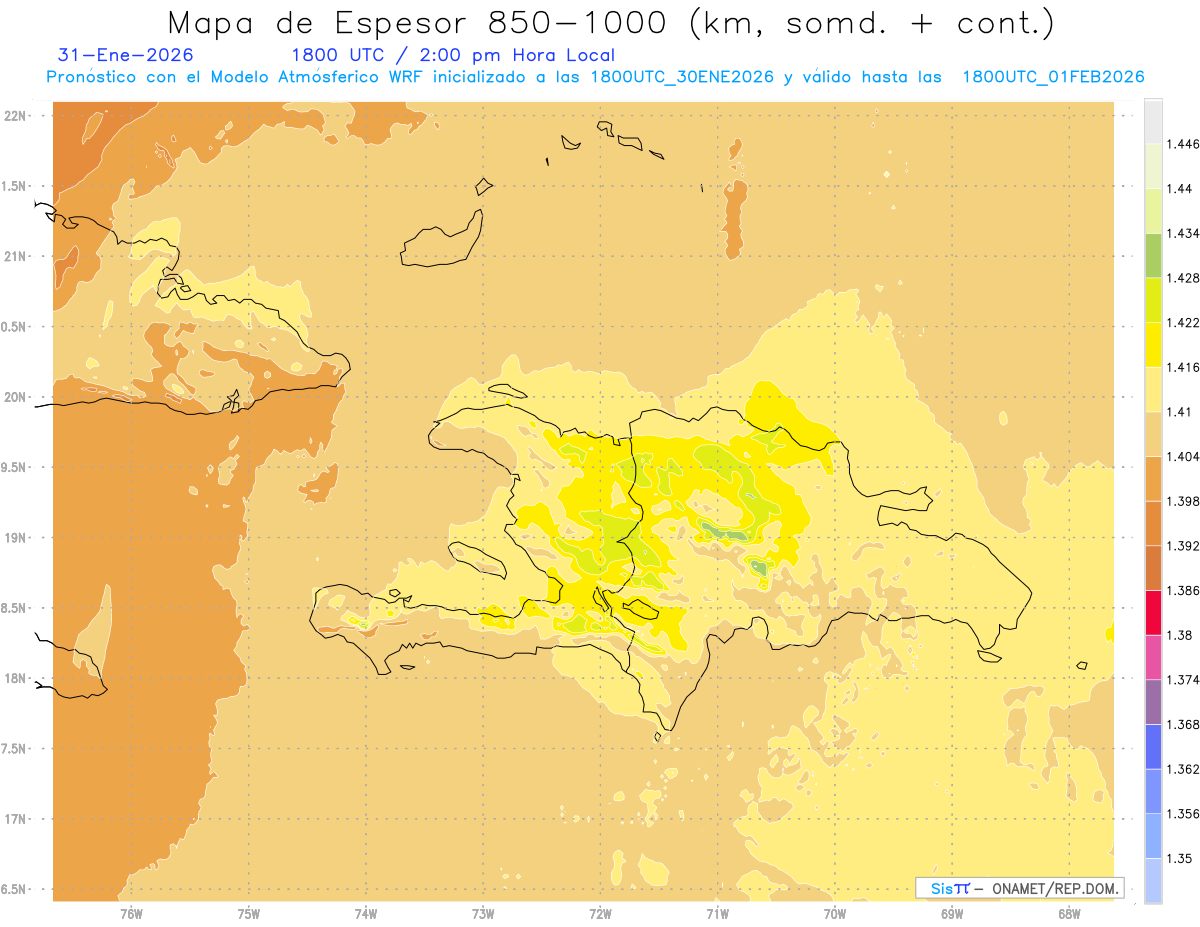Click the 20N latitude label
The height and width of the screenshot is (927, 1200).
pos(17,397)
